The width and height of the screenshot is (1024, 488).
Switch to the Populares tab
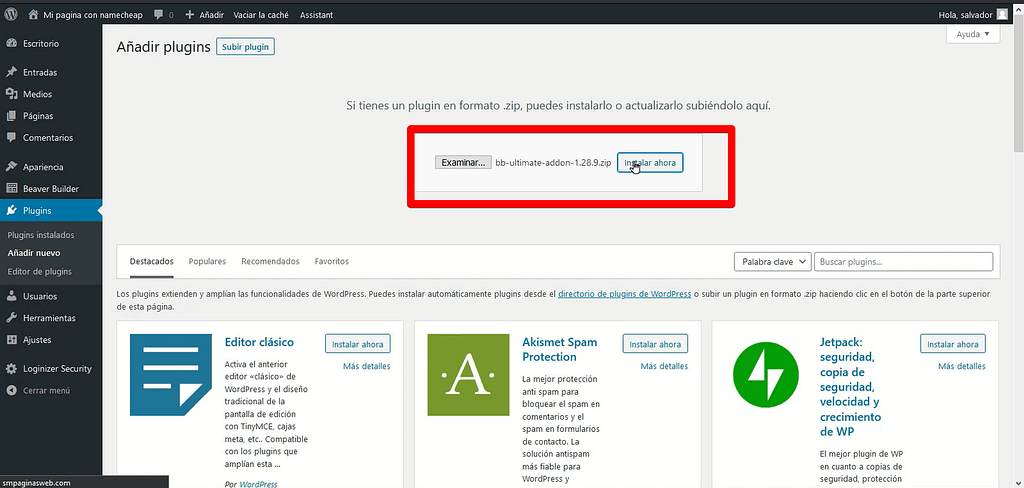click(207, 261)
